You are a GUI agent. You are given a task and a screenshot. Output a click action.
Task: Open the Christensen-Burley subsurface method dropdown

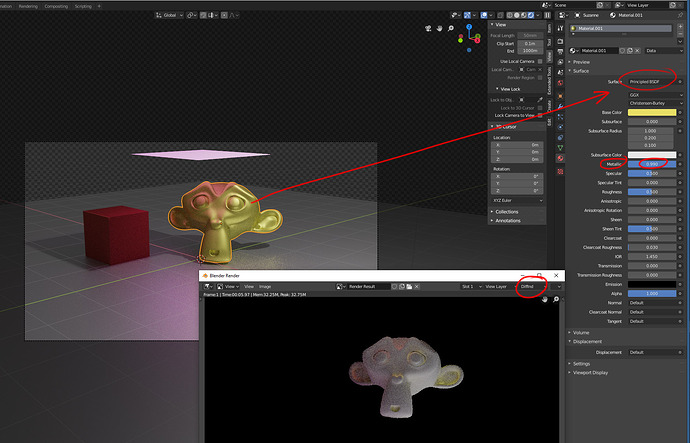(x=656, y=103)
